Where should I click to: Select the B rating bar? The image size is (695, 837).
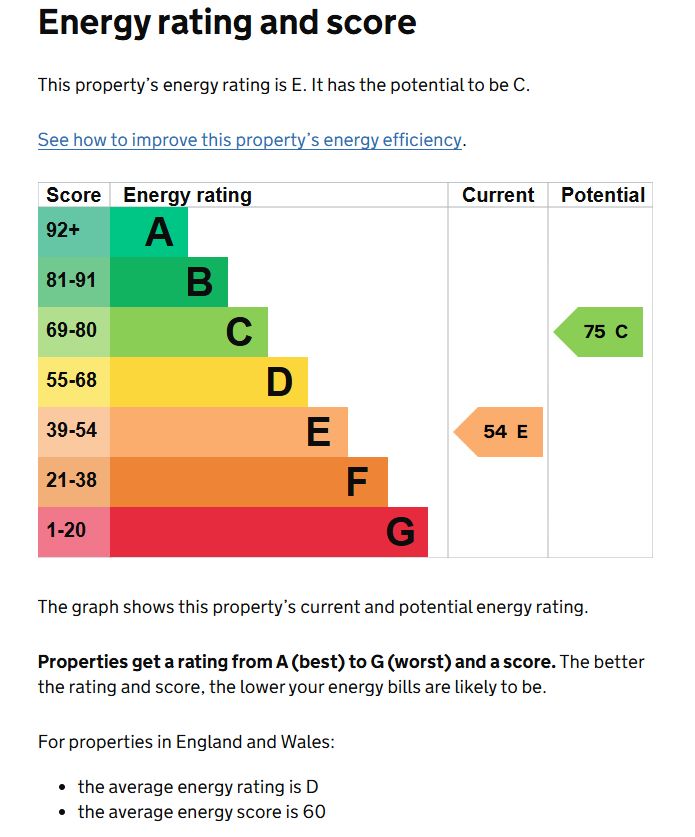pos(169,282)
